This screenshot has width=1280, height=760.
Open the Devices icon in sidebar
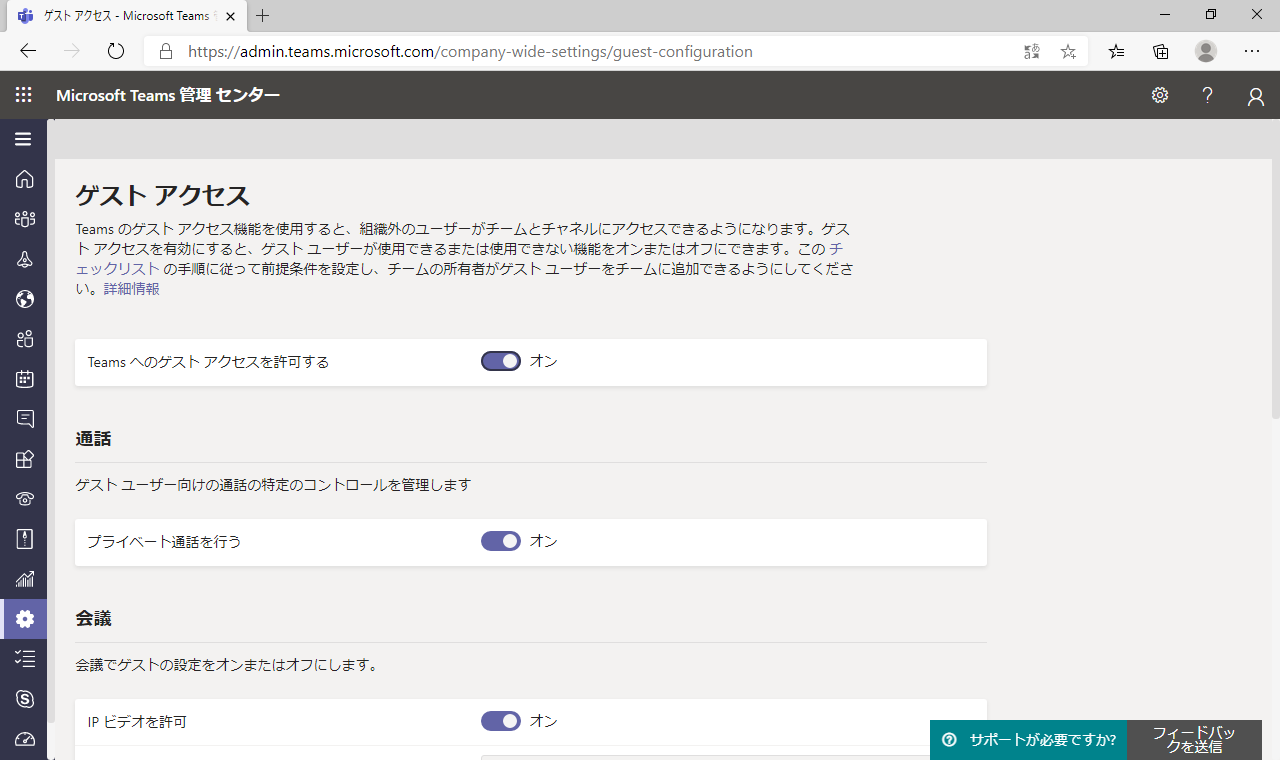pyautogui.click(x=25, y=259)
